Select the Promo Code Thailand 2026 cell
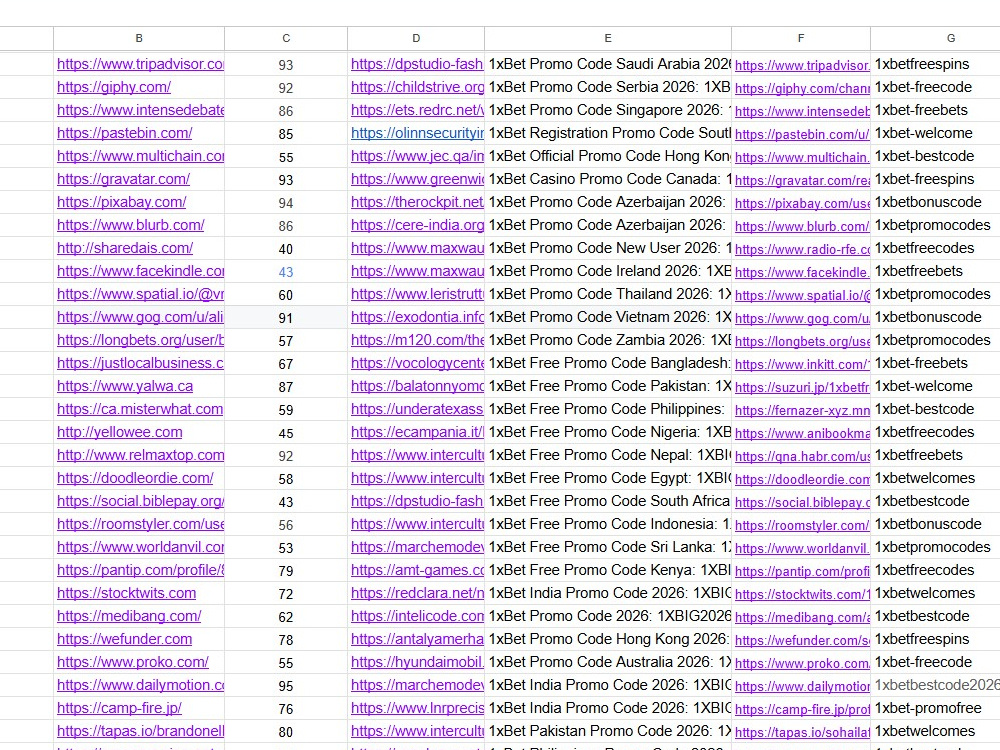 (x=608, y=293)
